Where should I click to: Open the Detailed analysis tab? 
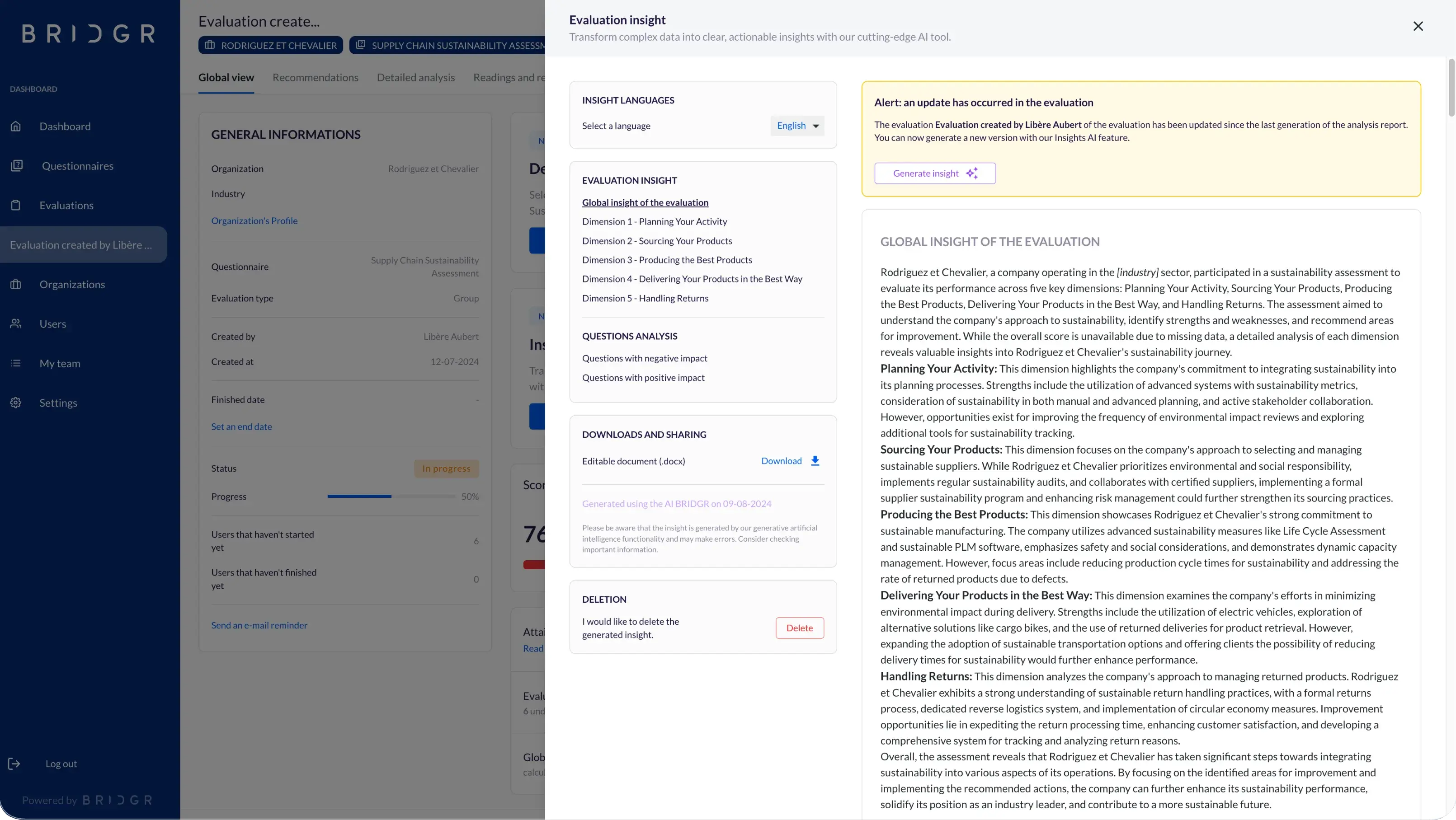[416, 77]
